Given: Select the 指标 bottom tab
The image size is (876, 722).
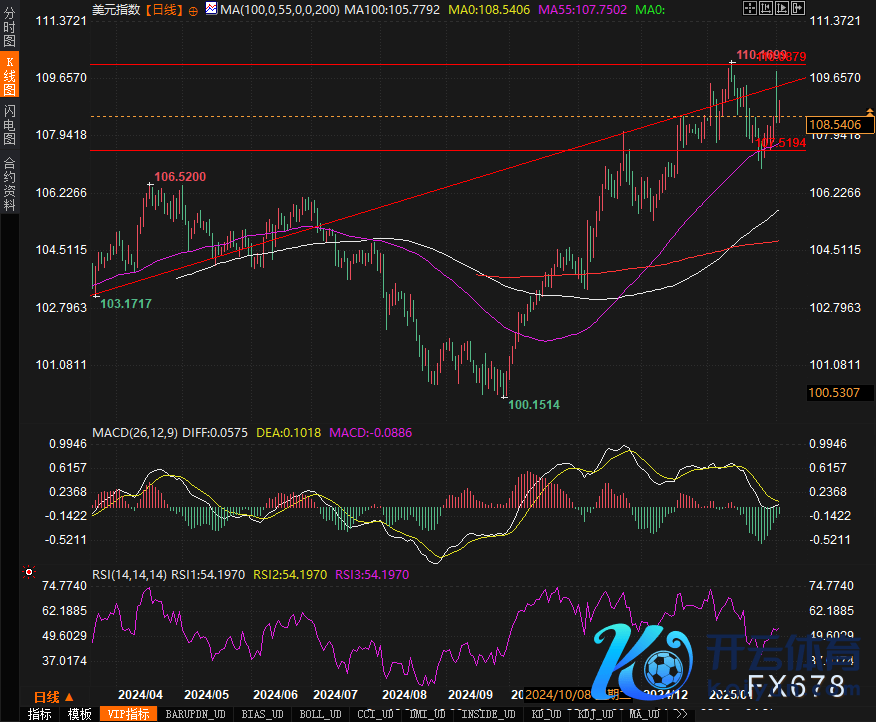Looking at the screenshot, I should 39,714.
